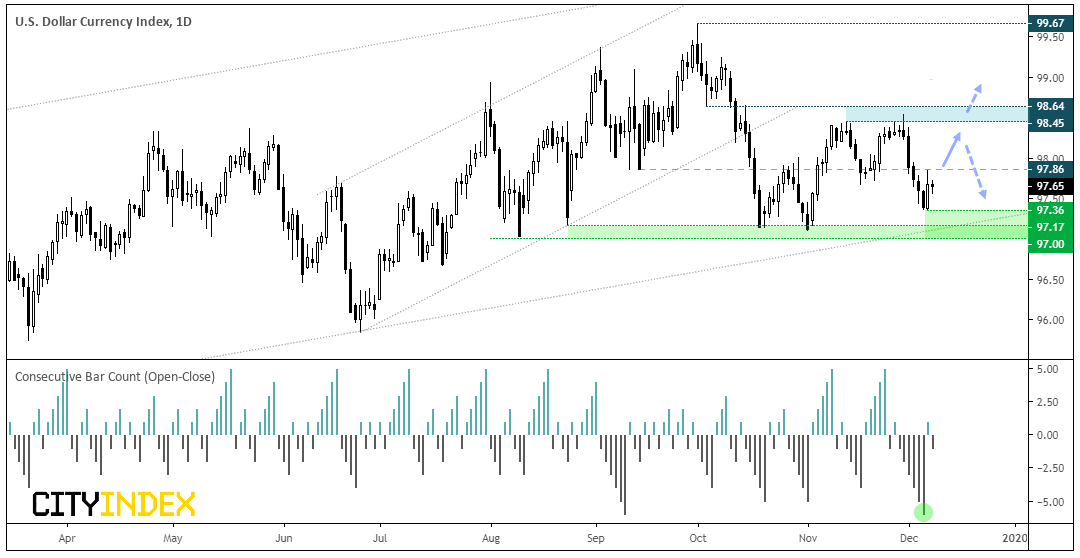The image size is (1080, 558).
Task: Click the Jul label on time axis
Action: pyautogui.click(x=380, y=536)
